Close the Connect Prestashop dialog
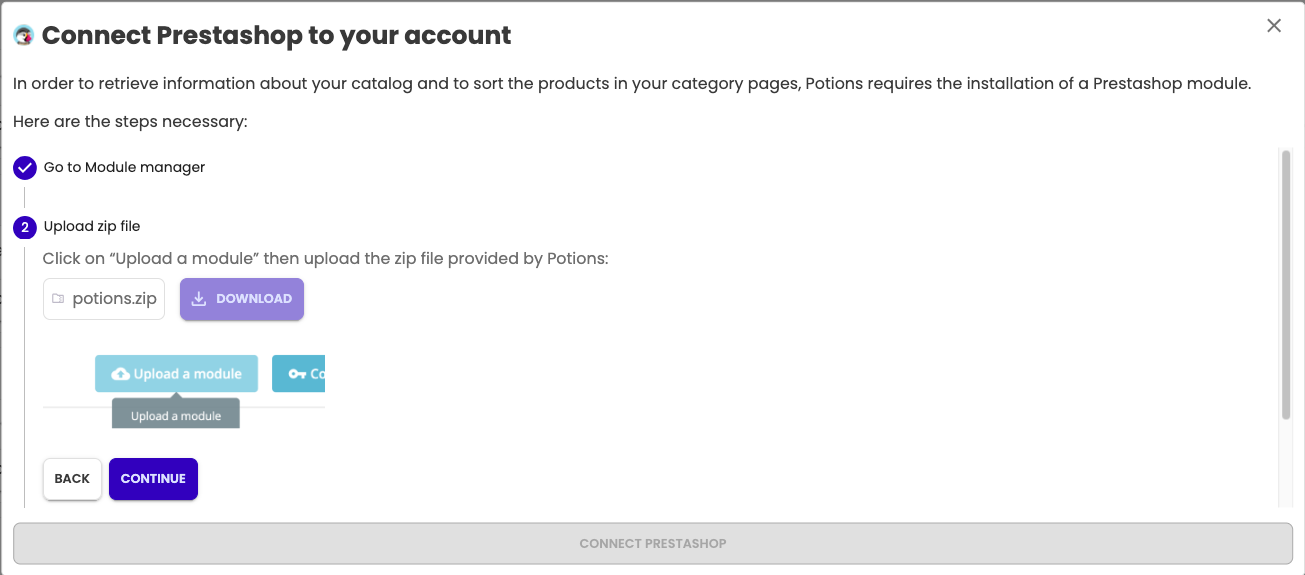 pos(1274,26)
